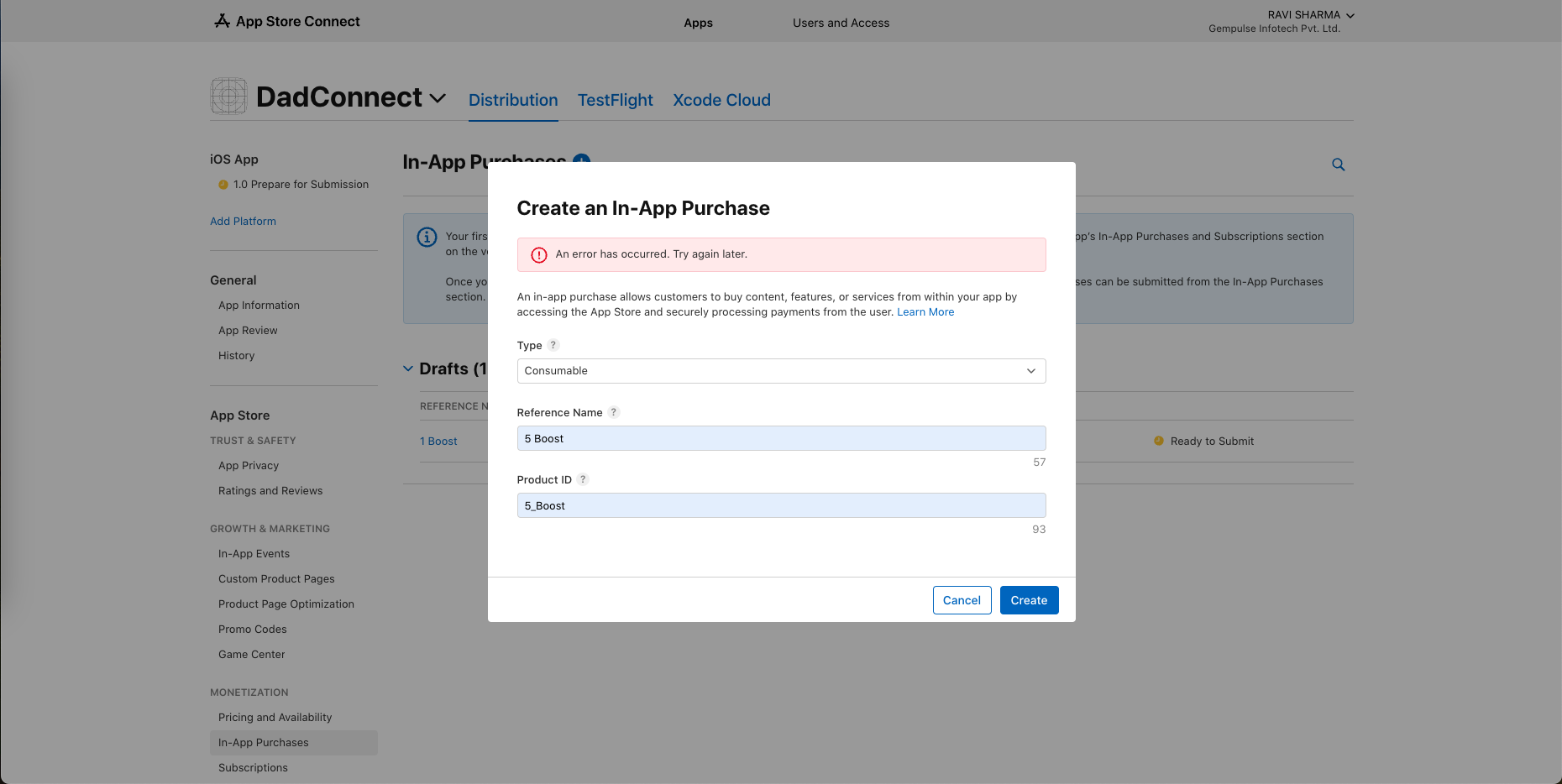Open Subscriptions in sidebar
This screenshot has width=1562, height=784.
click(x=253, y=768)
